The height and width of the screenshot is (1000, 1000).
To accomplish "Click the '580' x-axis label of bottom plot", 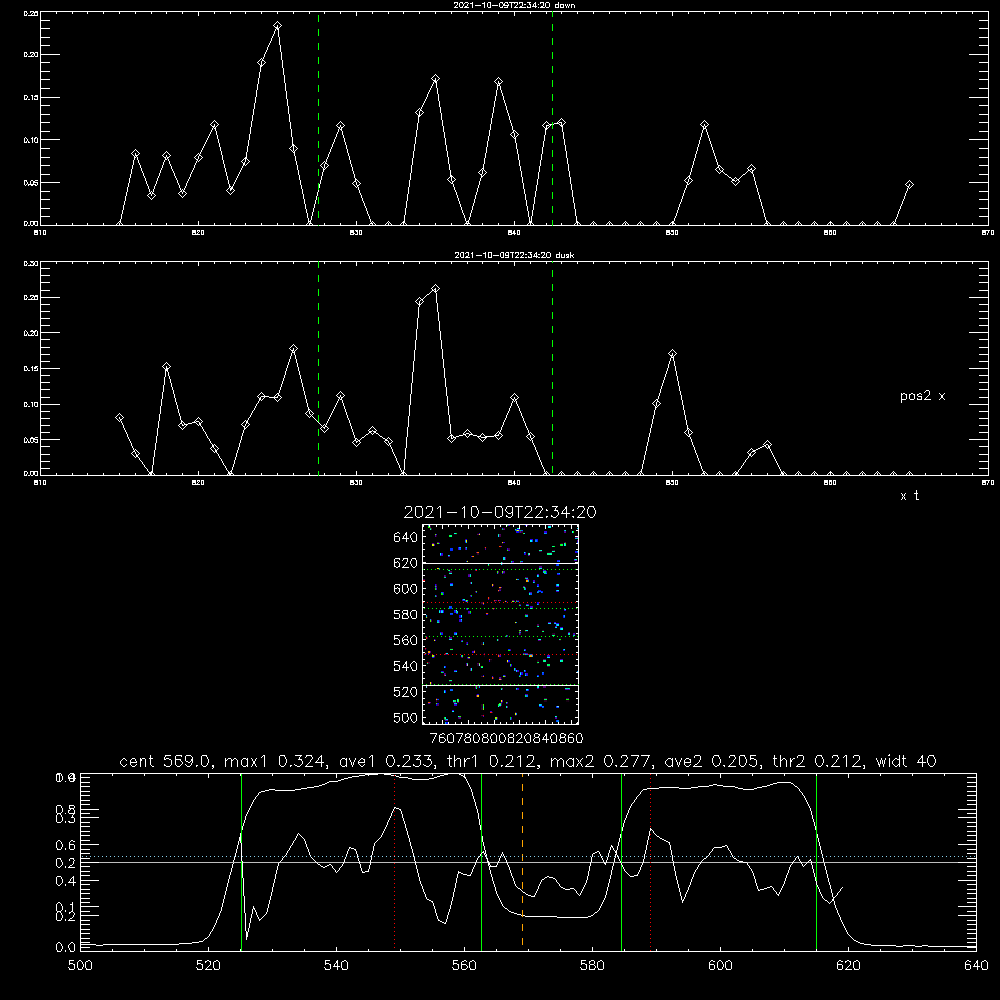I will point(592,966).
